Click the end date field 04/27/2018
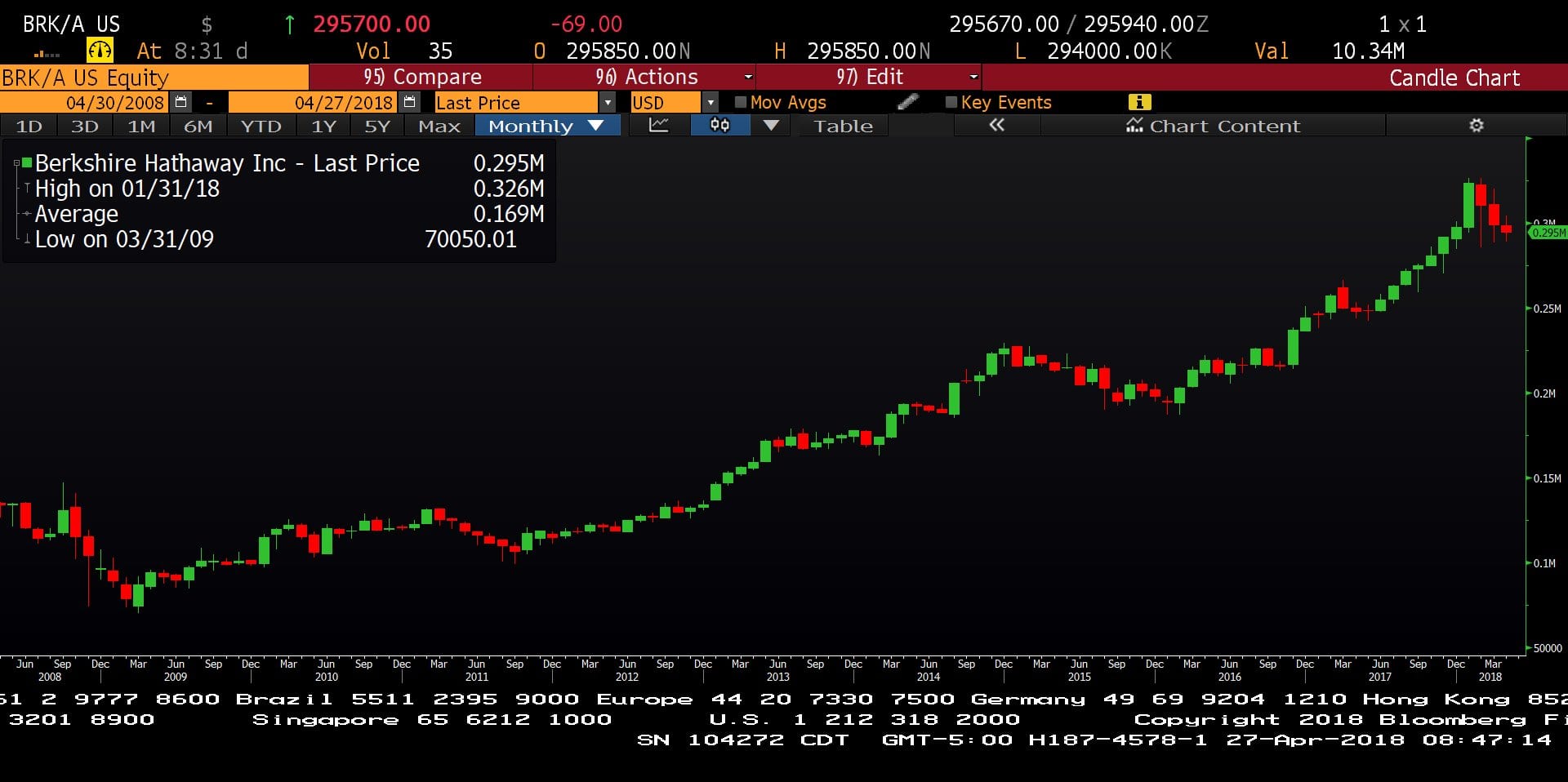This screenshot has width=1568, height=782. tap(314, 102)
